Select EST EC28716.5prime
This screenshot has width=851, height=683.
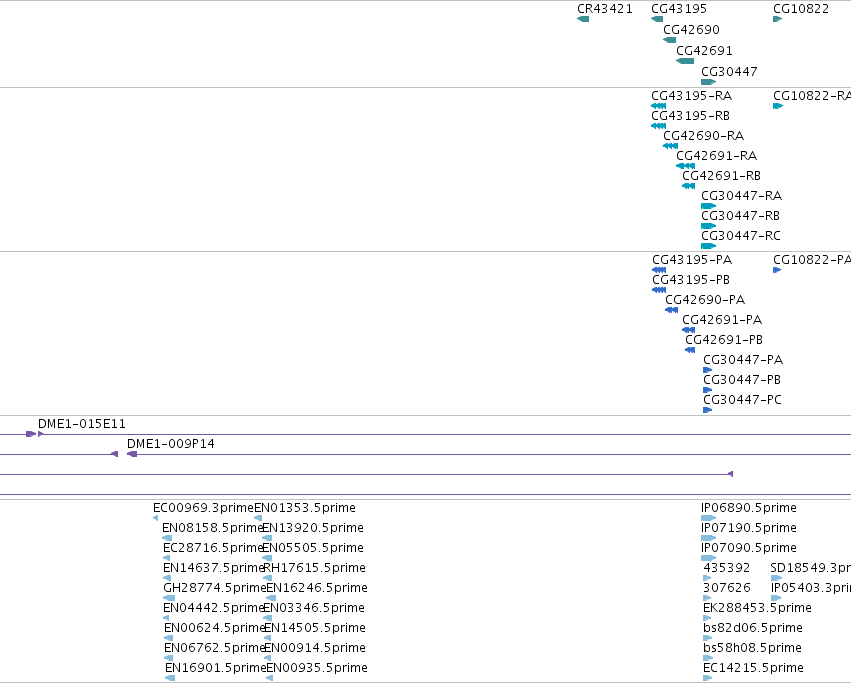(213, 548)
